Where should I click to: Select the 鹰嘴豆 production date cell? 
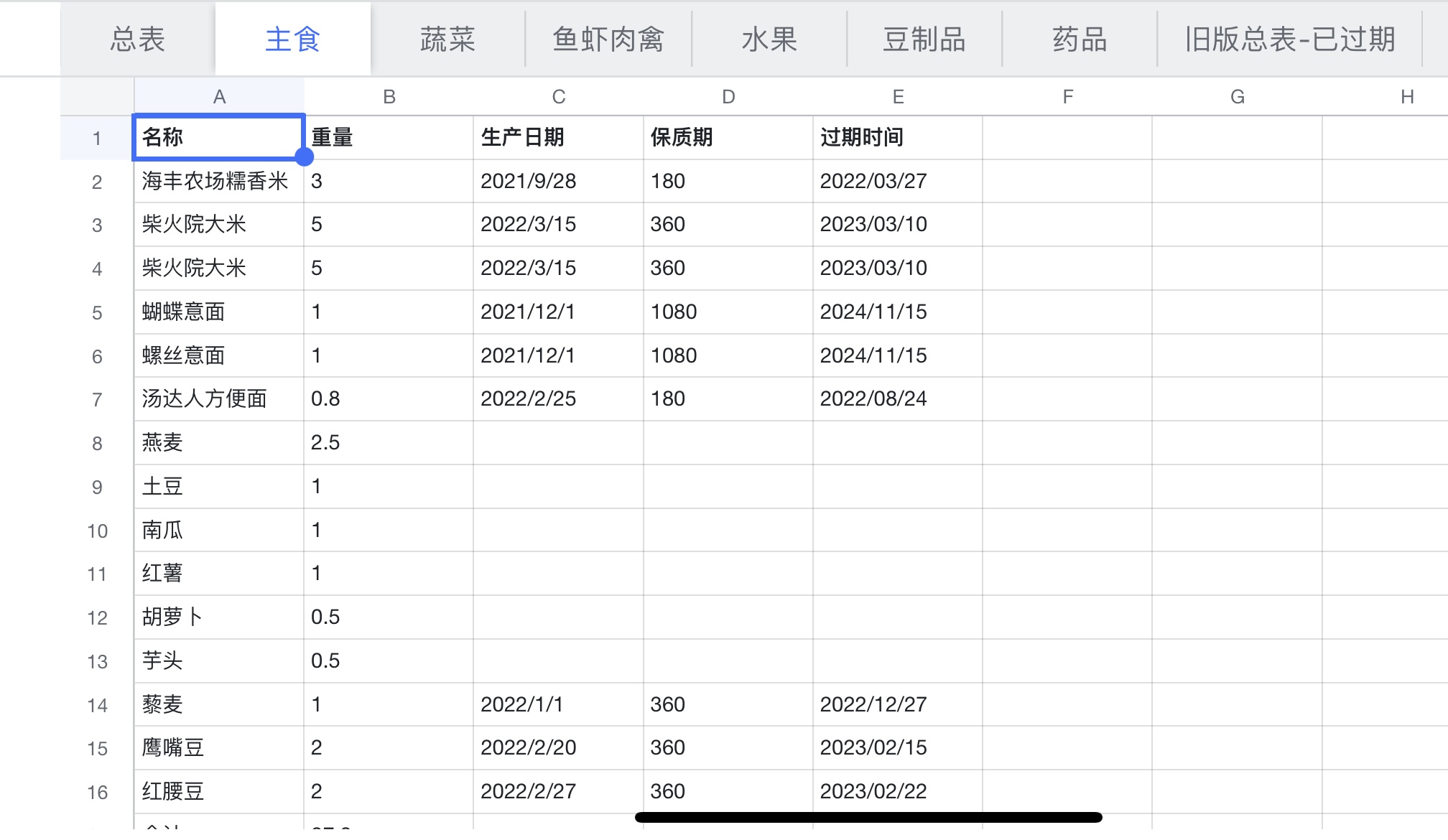tap(557, 747)
